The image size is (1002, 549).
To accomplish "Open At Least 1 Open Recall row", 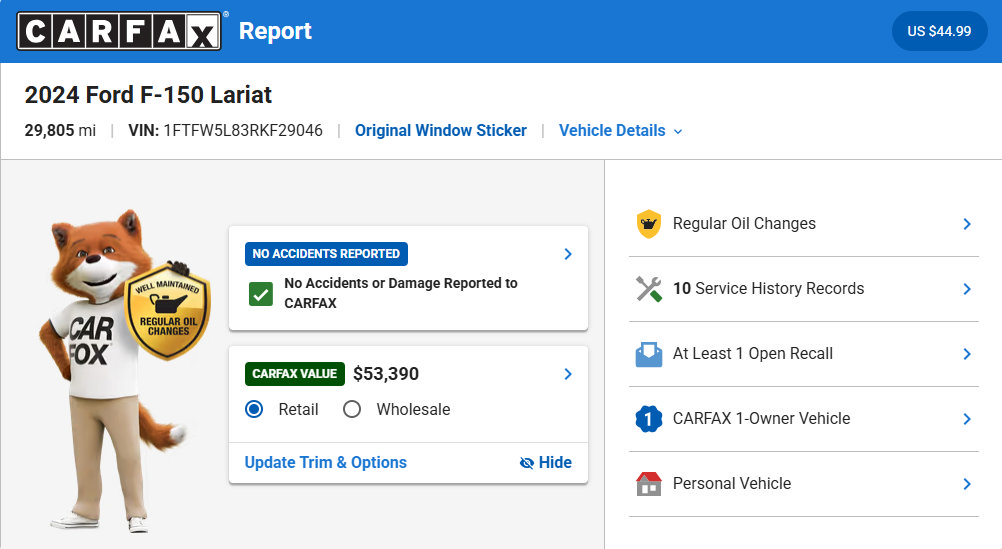I will coord(804,354).
